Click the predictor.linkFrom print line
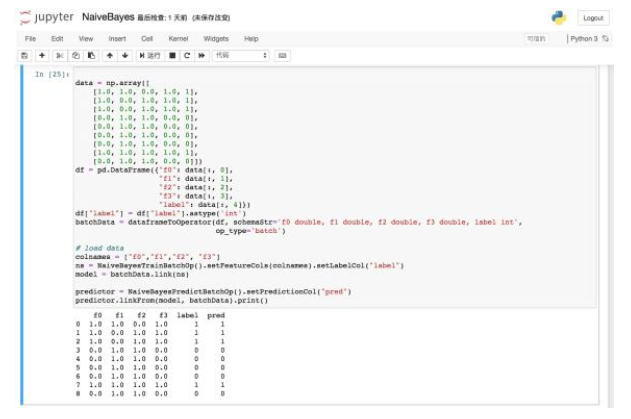 (171, 301)
